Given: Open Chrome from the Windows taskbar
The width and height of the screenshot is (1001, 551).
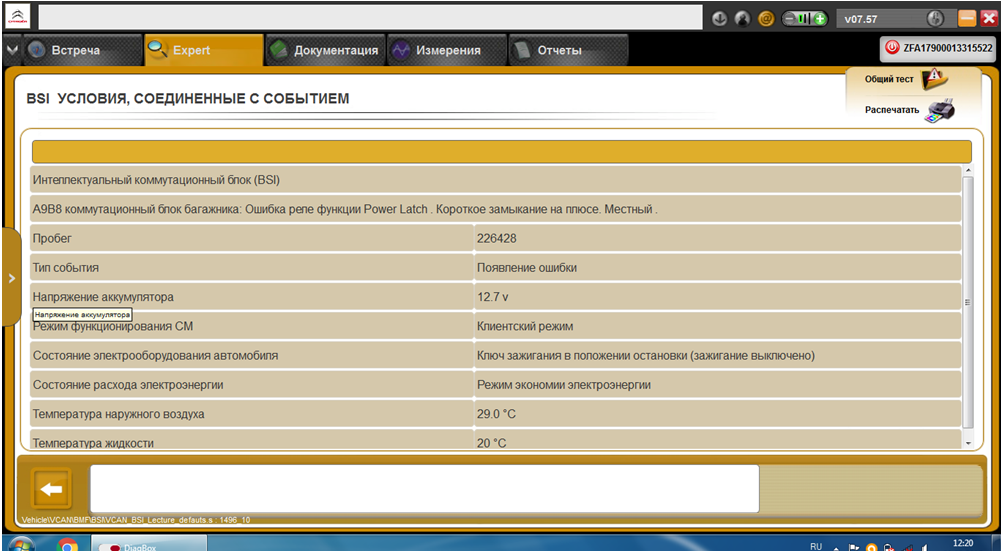Looking at the screenshot, I should click(x=68, y=545).
